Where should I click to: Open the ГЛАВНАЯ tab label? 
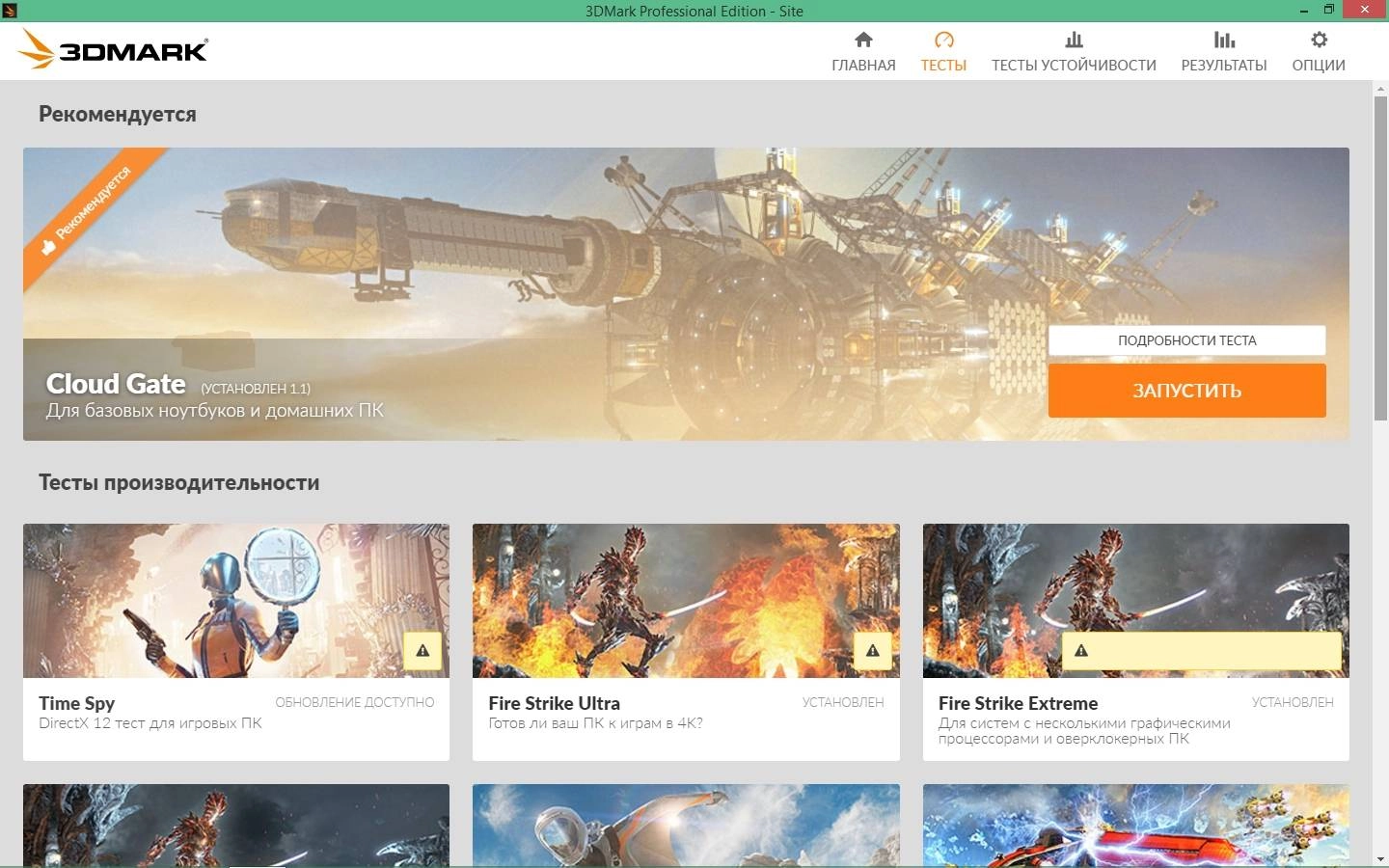[x=863, y=65]
